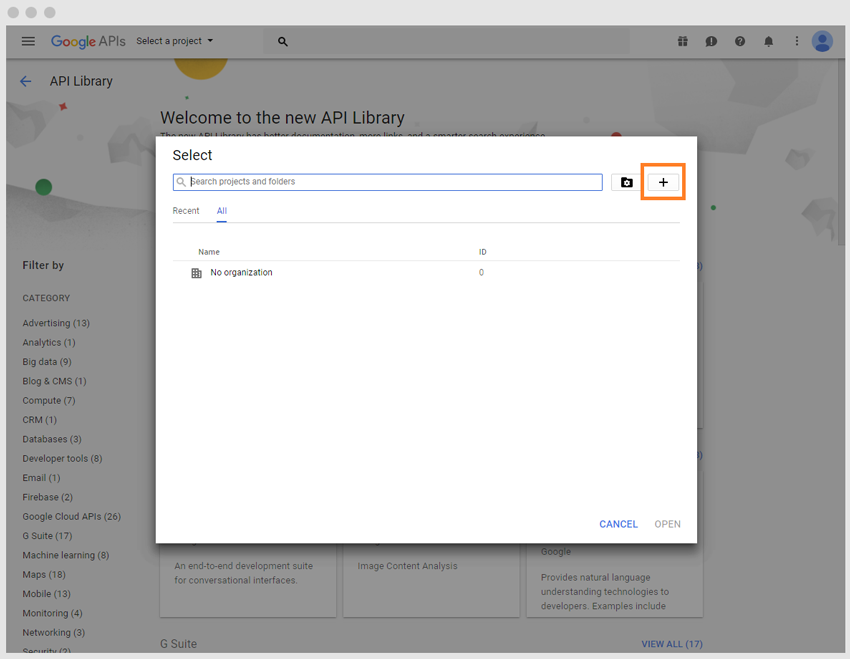The height and width of the screenshot is (659, 850).
Task: Open the hamburger navigation menu
Action: click(x=28, y=41)
